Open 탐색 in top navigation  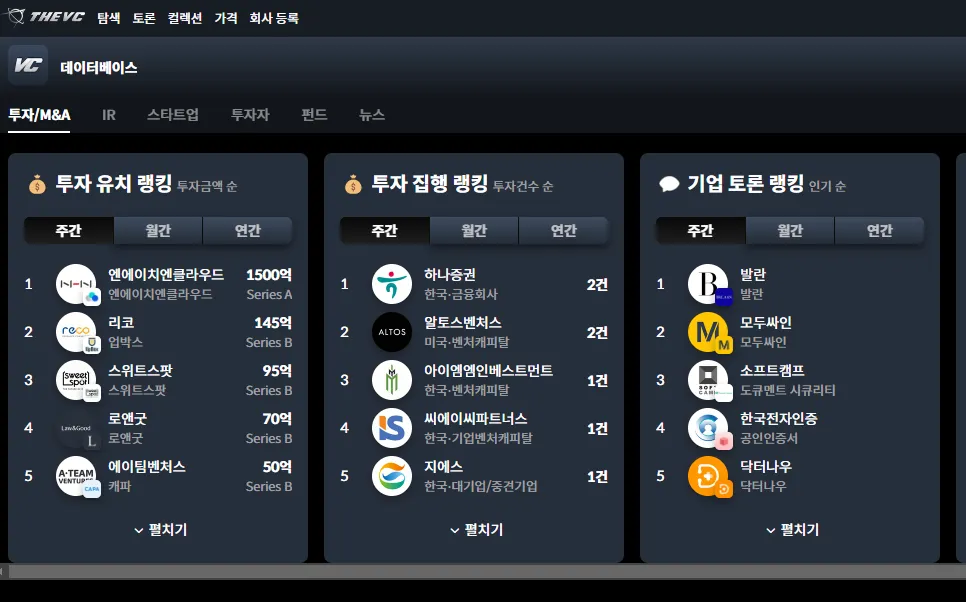coord(108,18)
